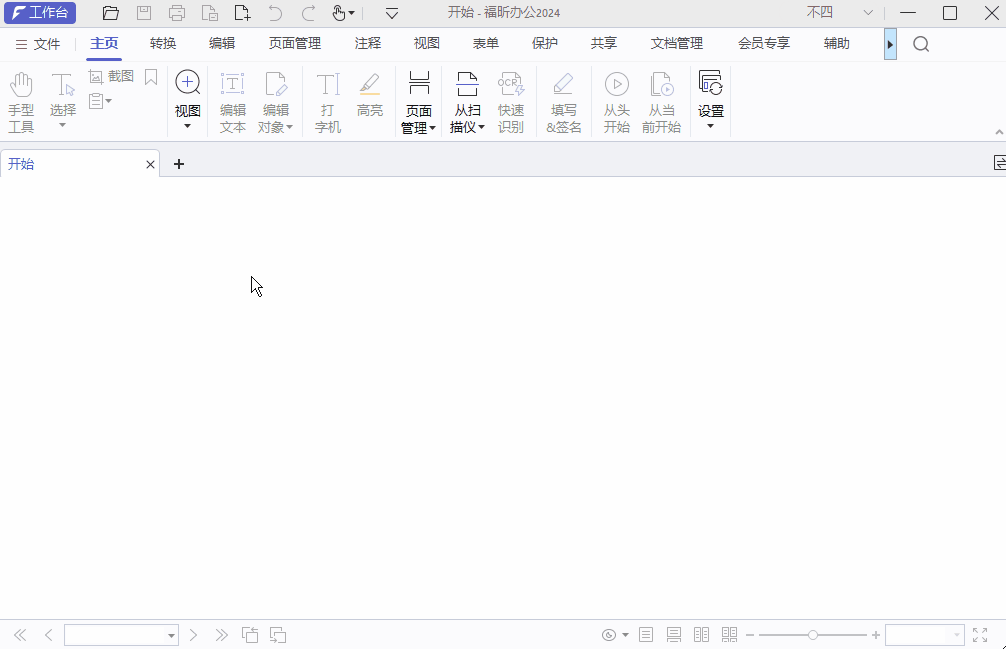Click the 工作台 workspace button

(41, 13)
